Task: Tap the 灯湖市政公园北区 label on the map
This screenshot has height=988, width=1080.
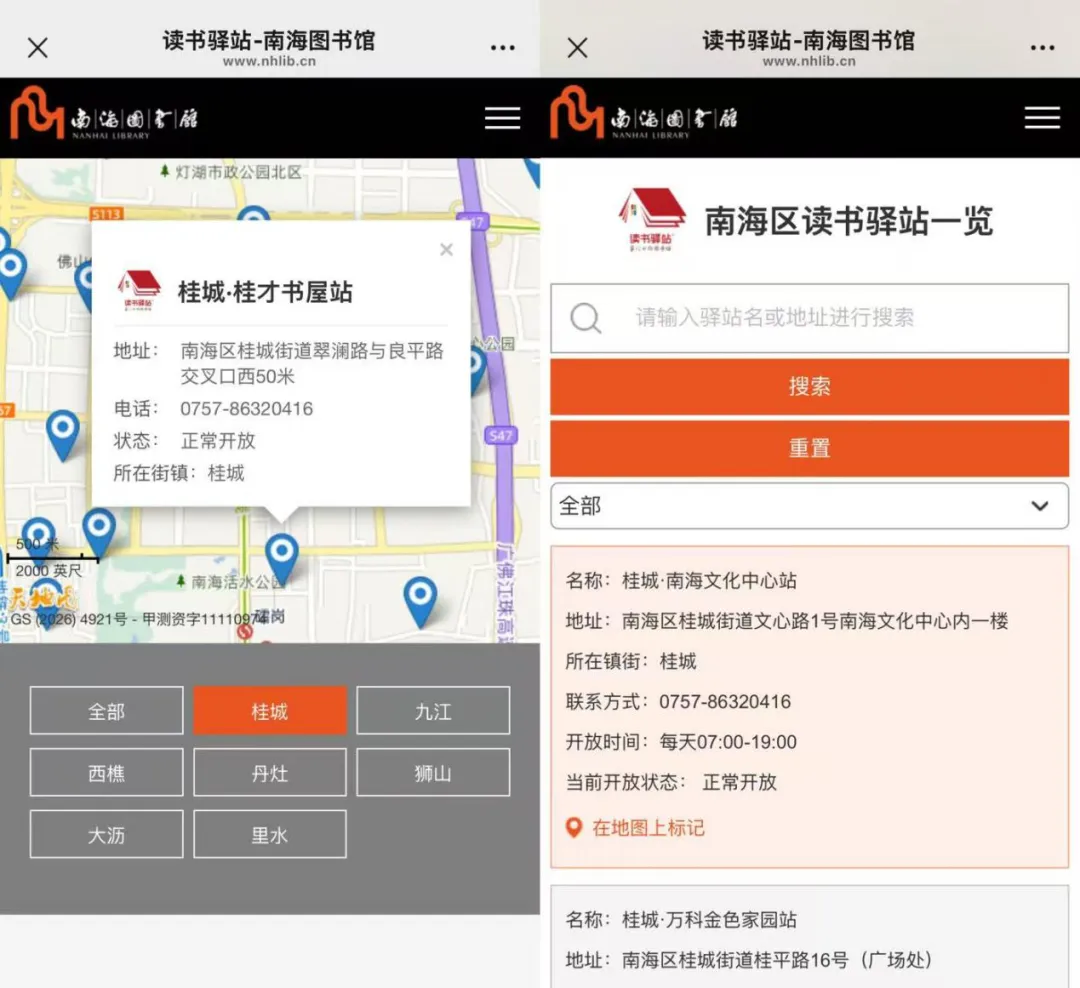Action: coord(238,172)
